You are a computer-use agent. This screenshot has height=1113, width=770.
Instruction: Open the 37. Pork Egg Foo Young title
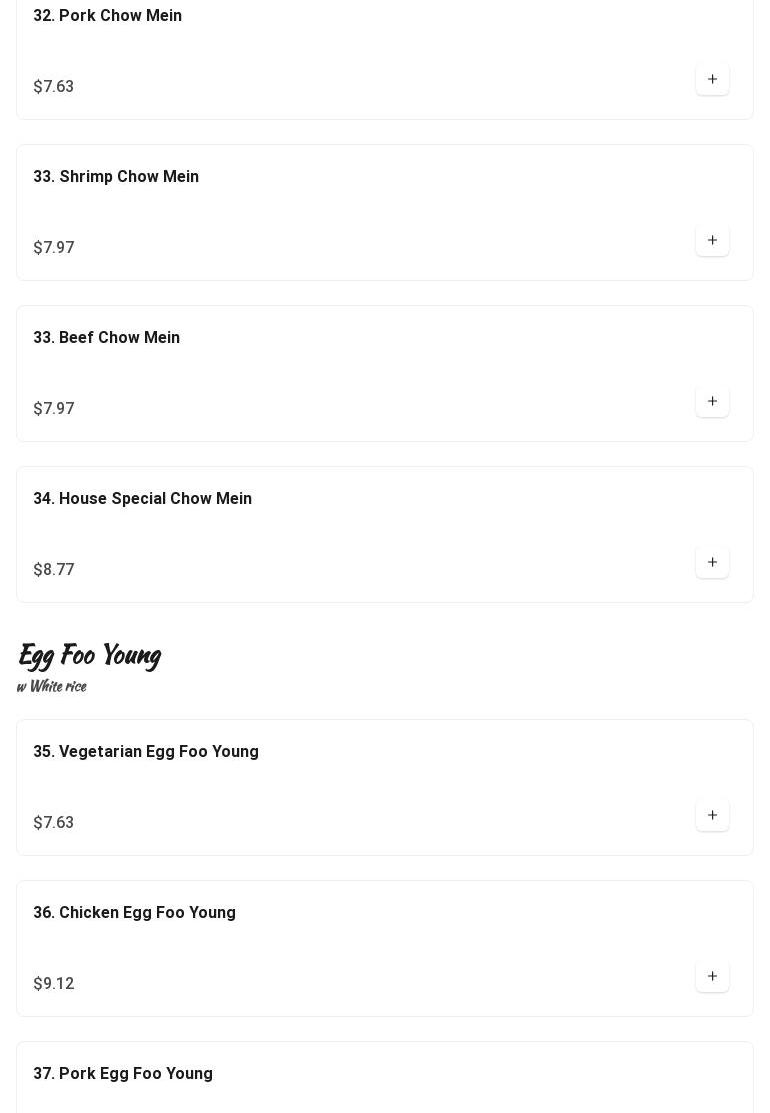(x=123, y=1074)
